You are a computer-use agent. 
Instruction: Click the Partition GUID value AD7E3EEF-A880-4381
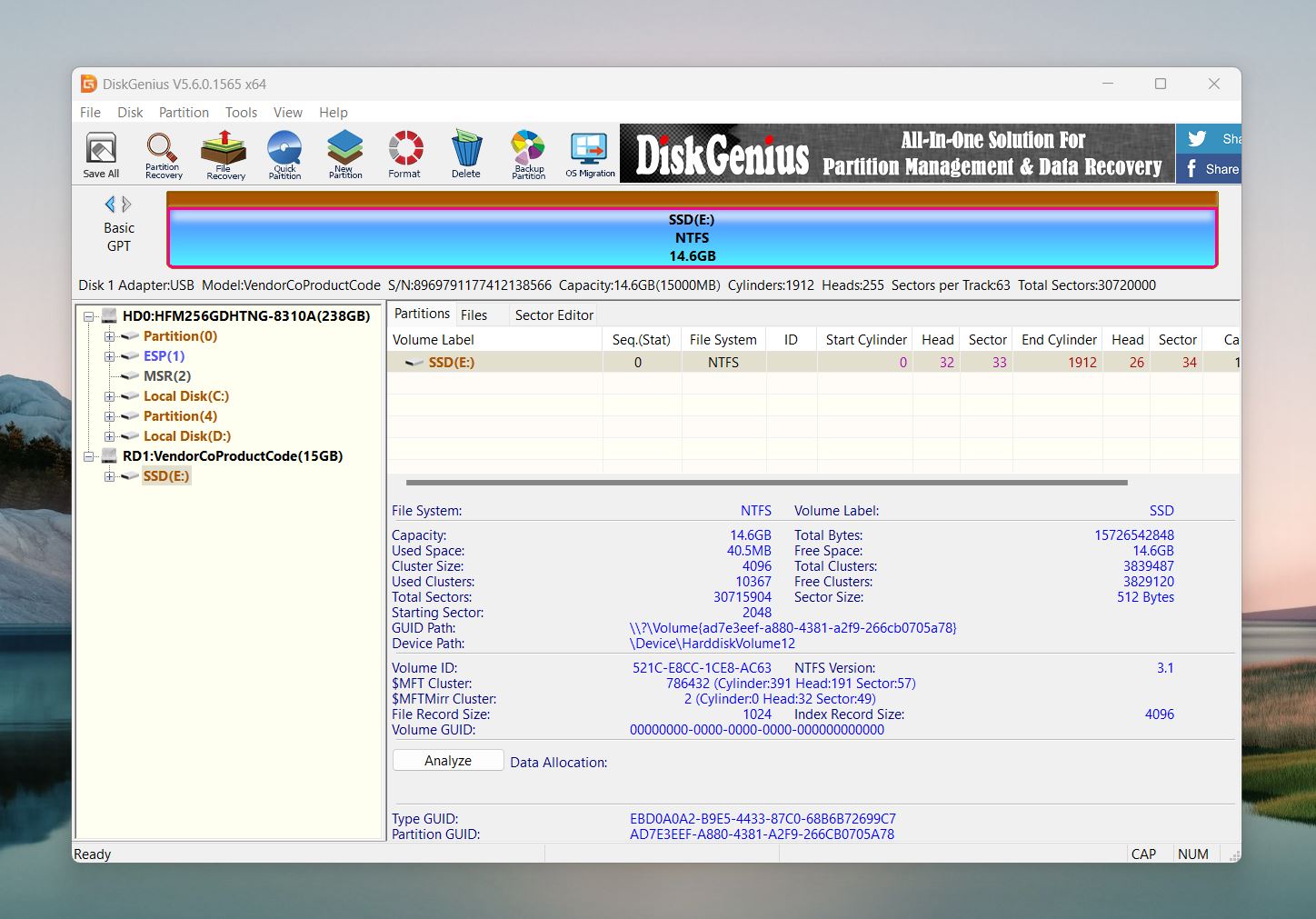point(762,834)
